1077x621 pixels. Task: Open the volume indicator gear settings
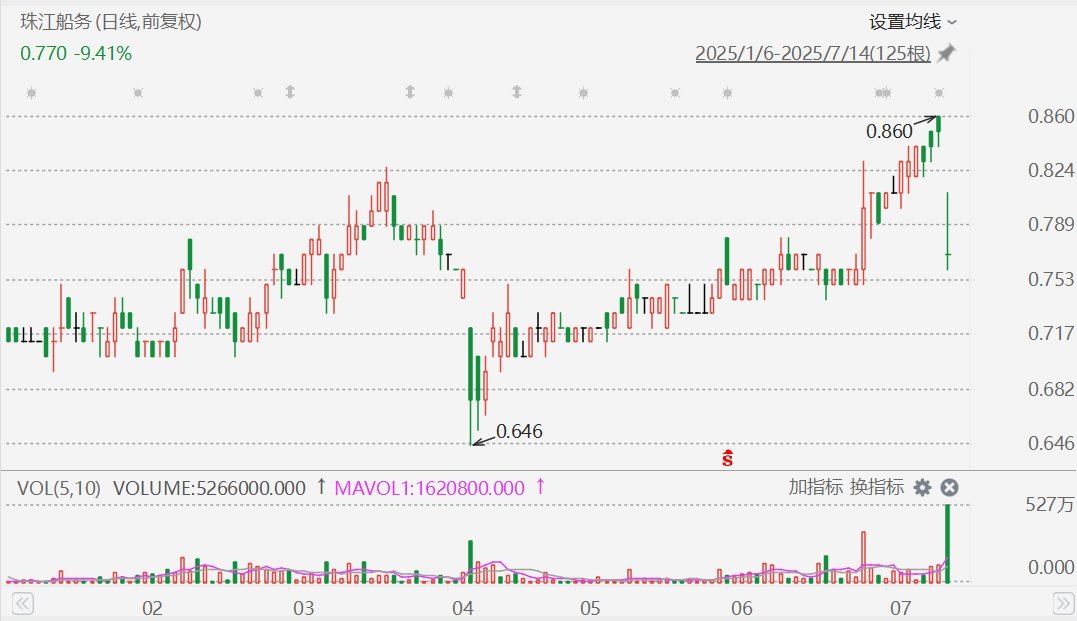coord(922,487)
